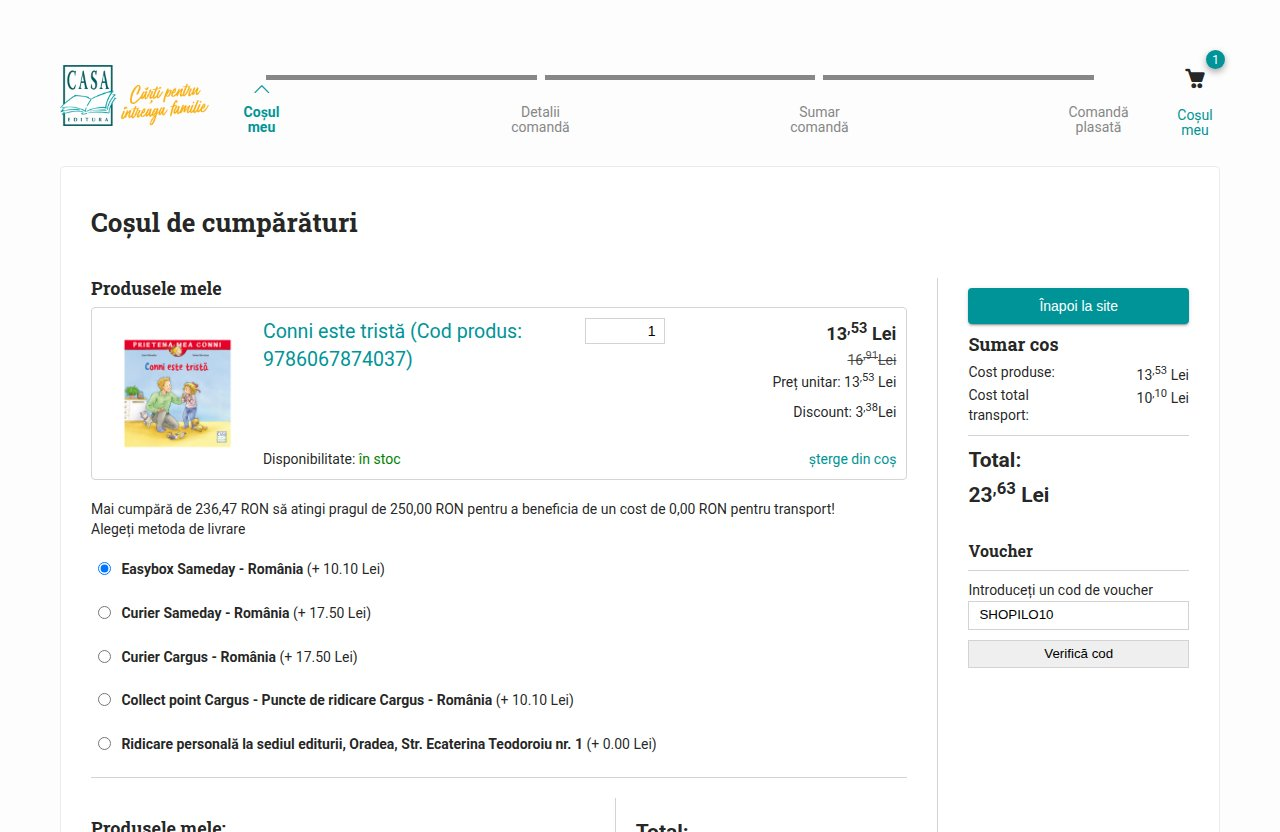Open the shopping cart icon in header
This screenshot has height=832, width=1280.
[x=1194, y=79]
